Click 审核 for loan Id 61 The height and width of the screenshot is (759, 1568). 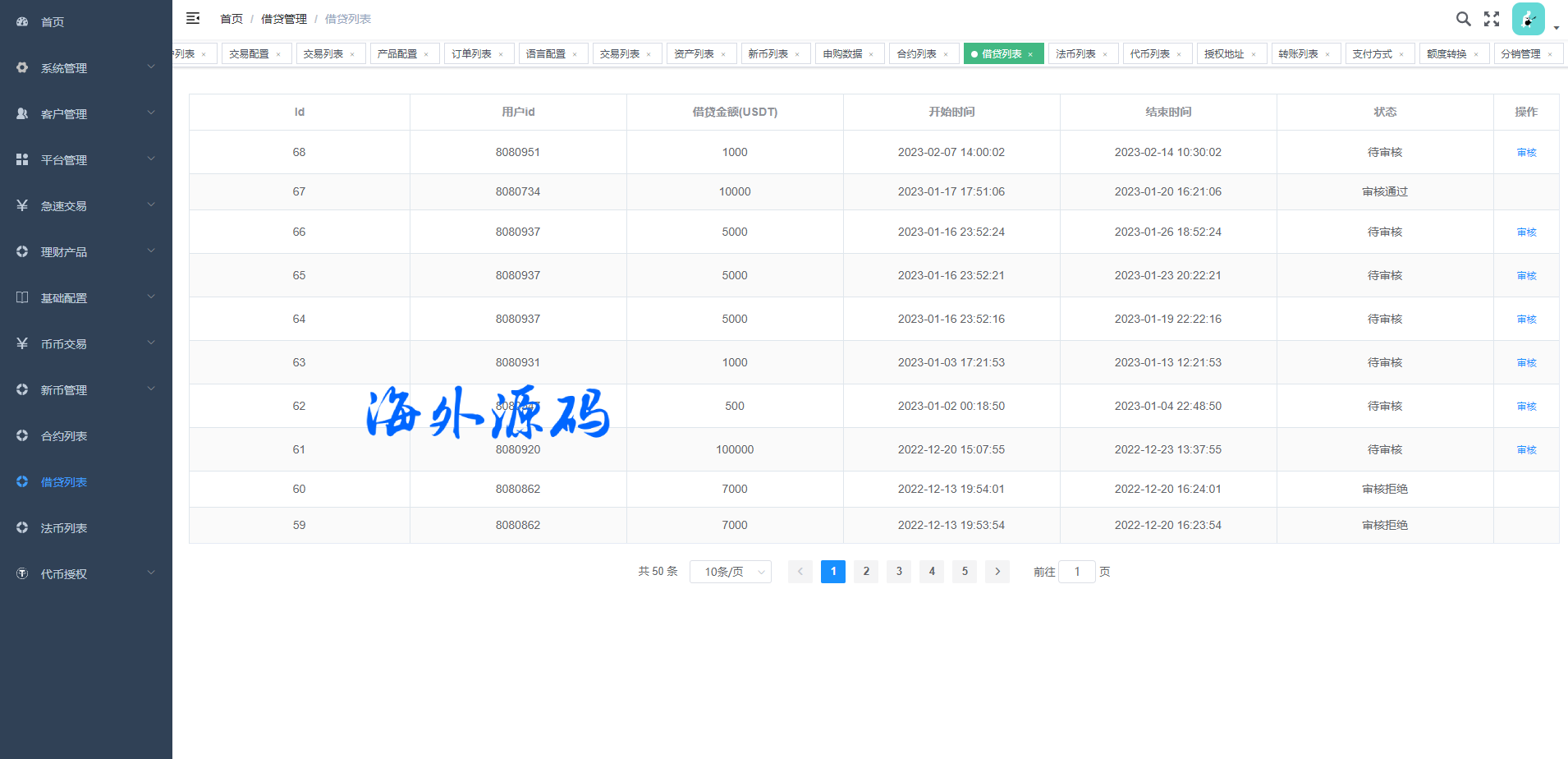pyautogui.click(x=1526, y=450)
